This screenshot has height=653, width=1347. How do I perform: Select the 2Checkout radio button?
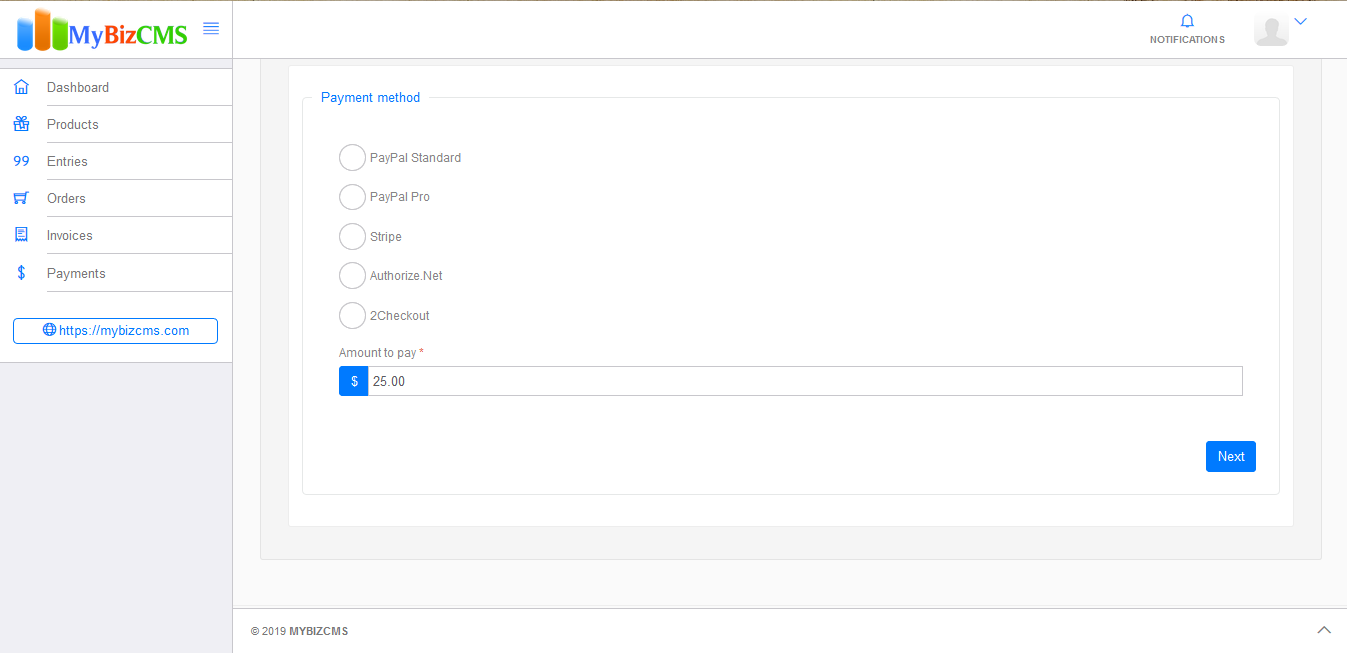tap(352, 316)
